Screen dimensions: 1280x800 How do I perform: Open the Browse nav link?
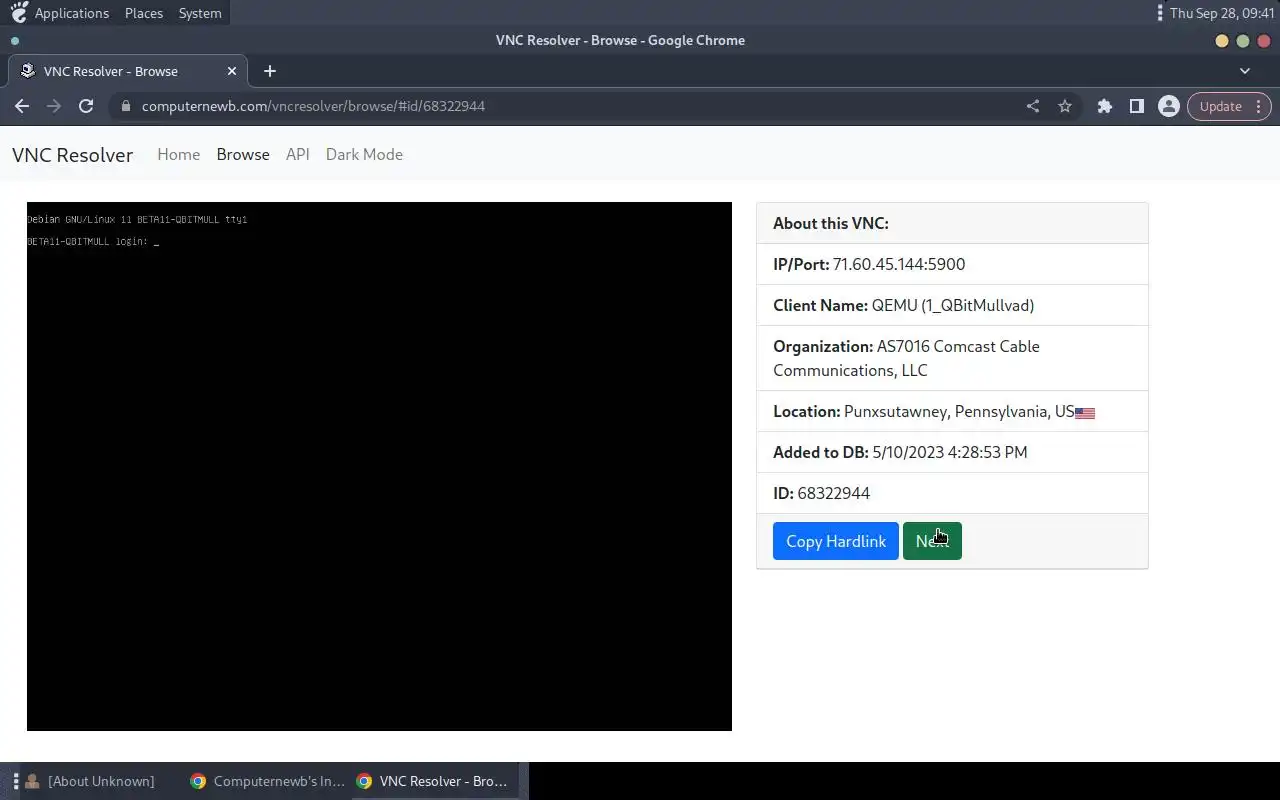tap(243, 154)
